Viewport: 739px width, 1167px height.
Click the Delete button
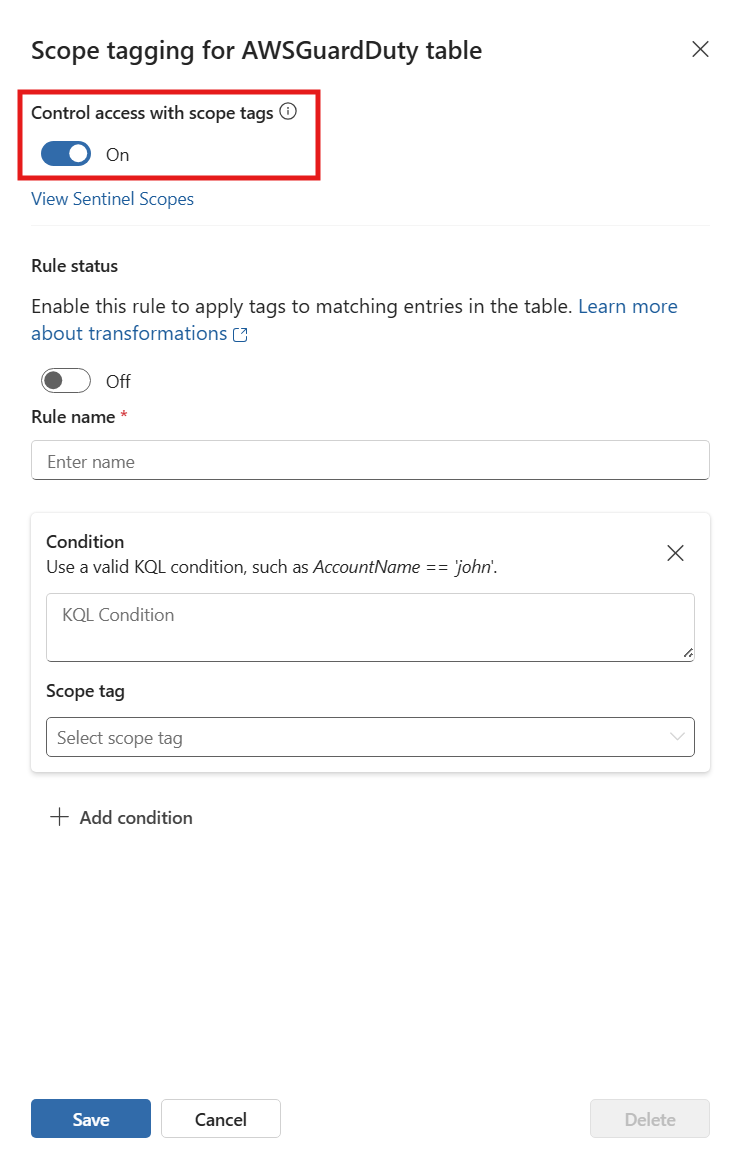(650, 1119)
